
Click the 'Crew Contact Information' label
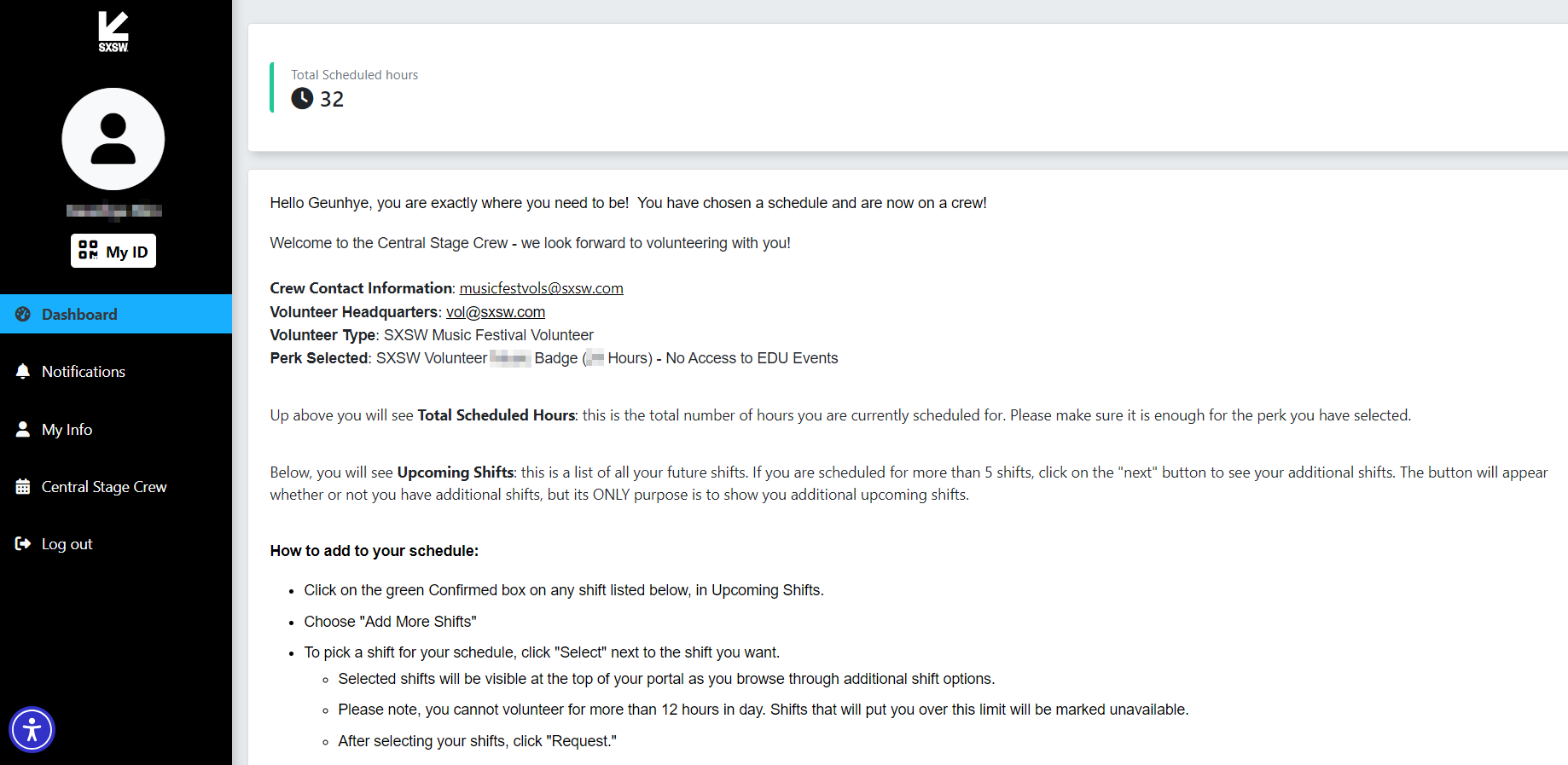362,288
